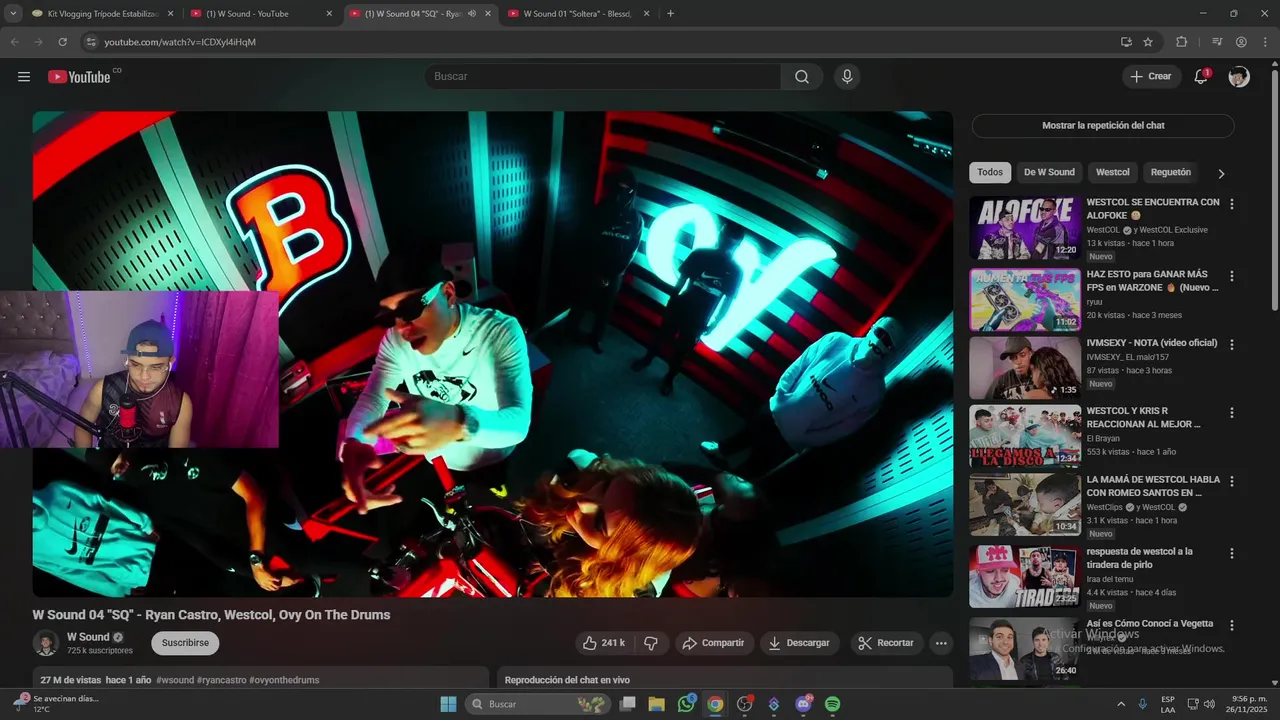Open options for IVMSEXY - NOTA video

[x=1232, y=345]
